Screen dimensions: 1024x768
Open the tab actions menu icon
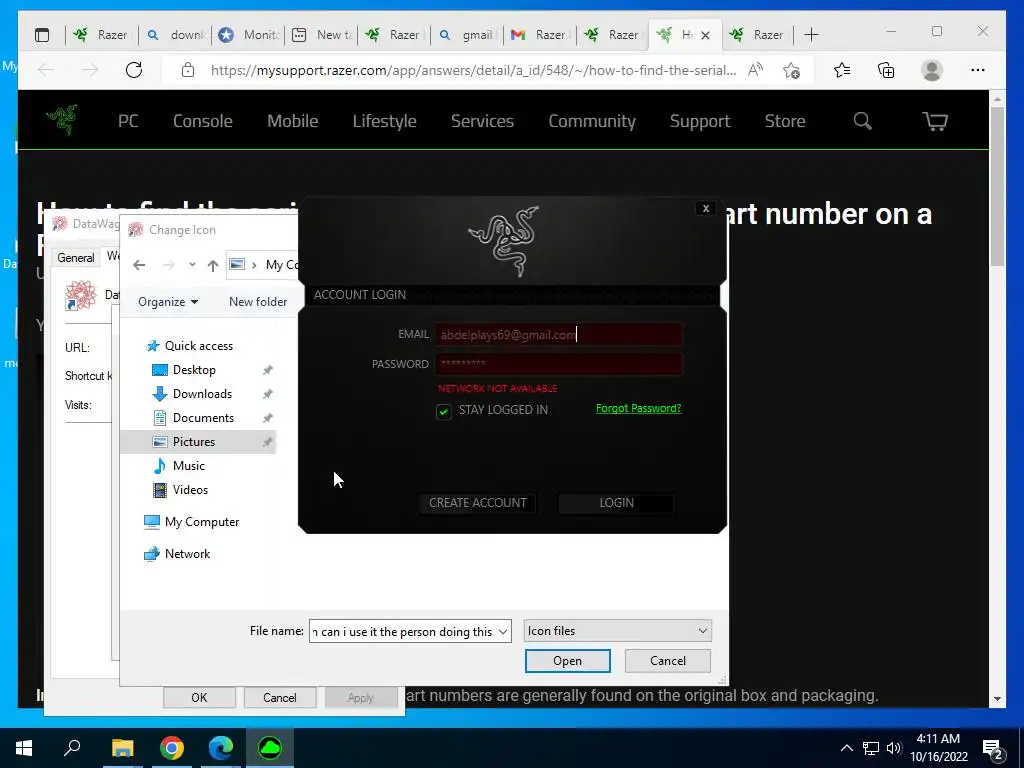pos(42,35)
